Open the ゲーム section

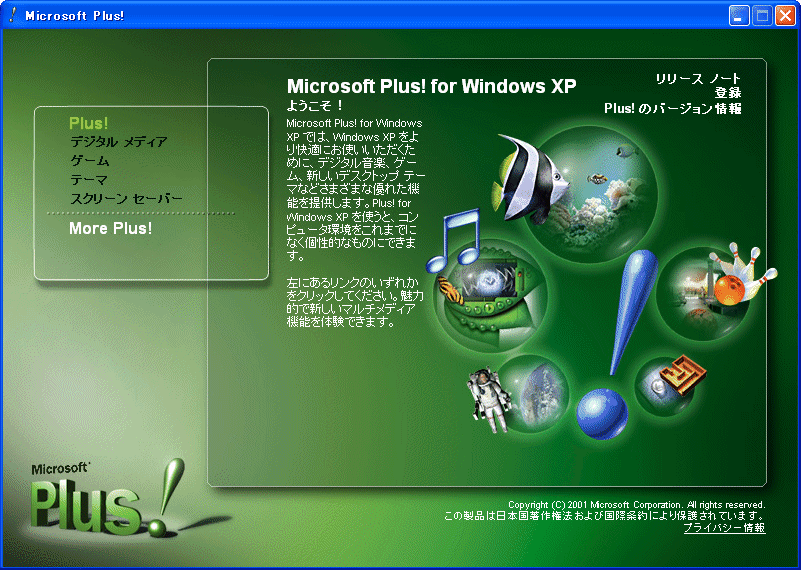click(x=89, y=161)
